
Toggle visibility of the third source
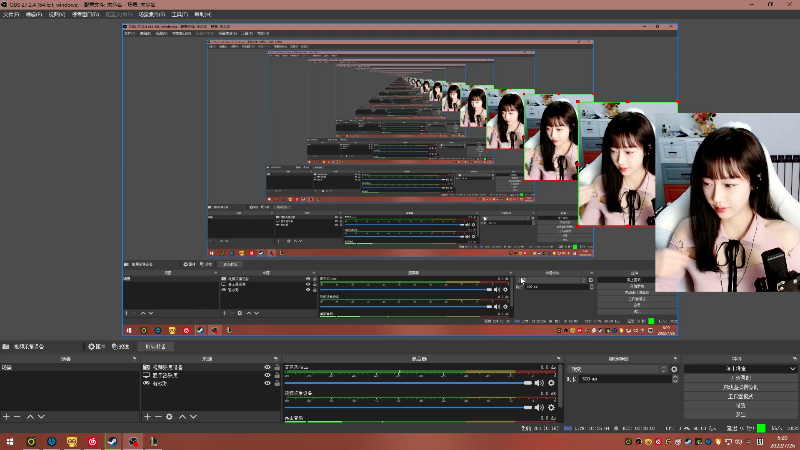267,383
